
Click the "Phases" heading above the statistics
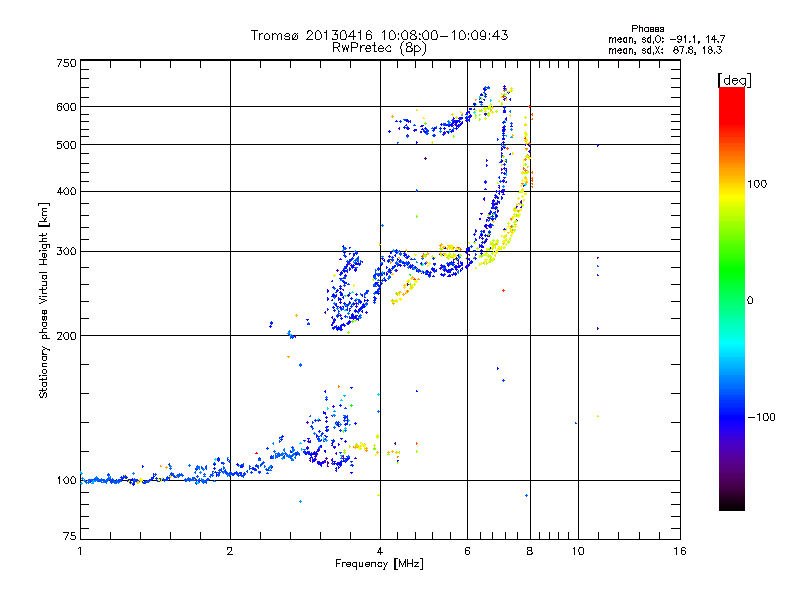[647, 29]
